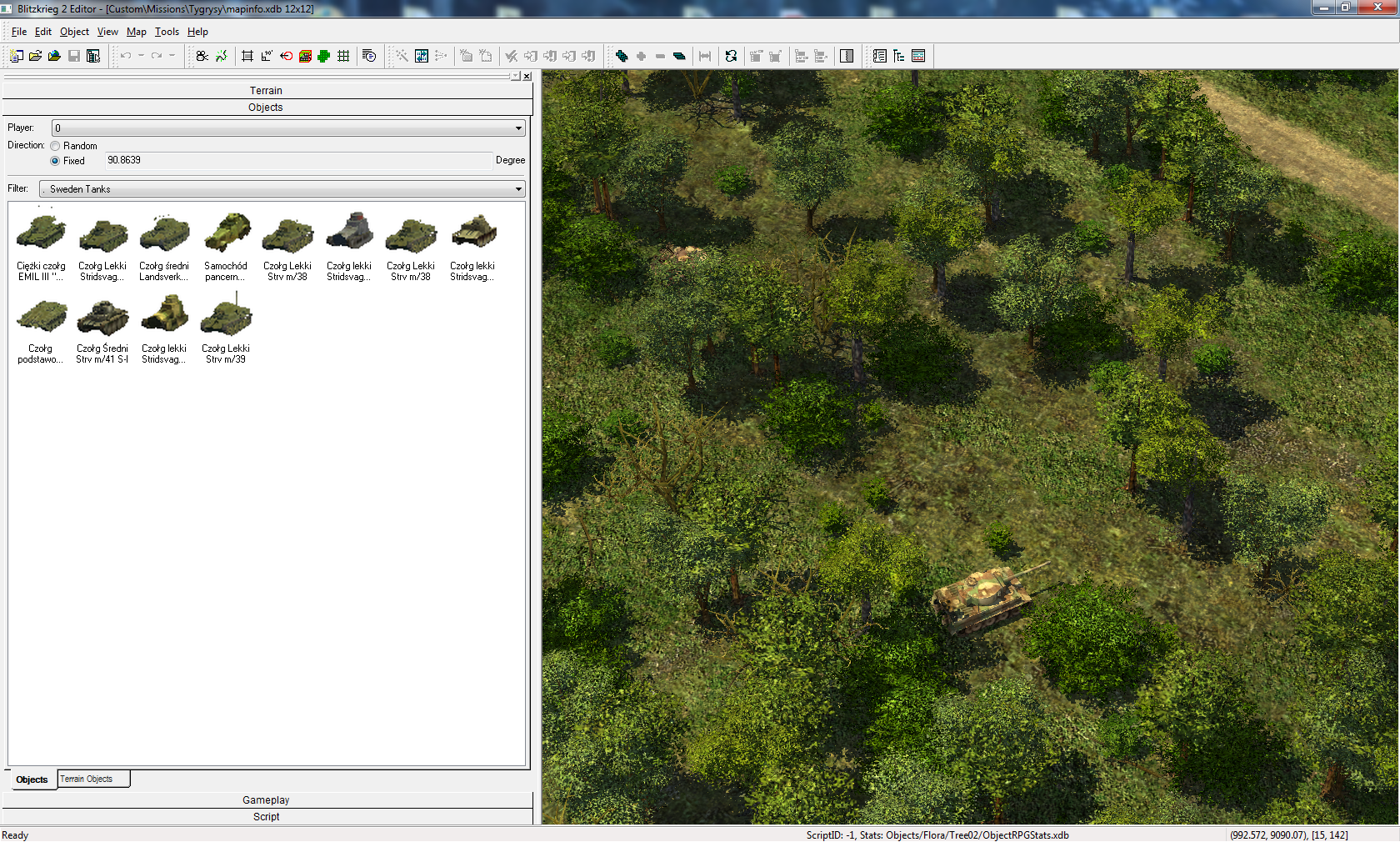
Task: Open the Edit menu
Action: (43, 32)
